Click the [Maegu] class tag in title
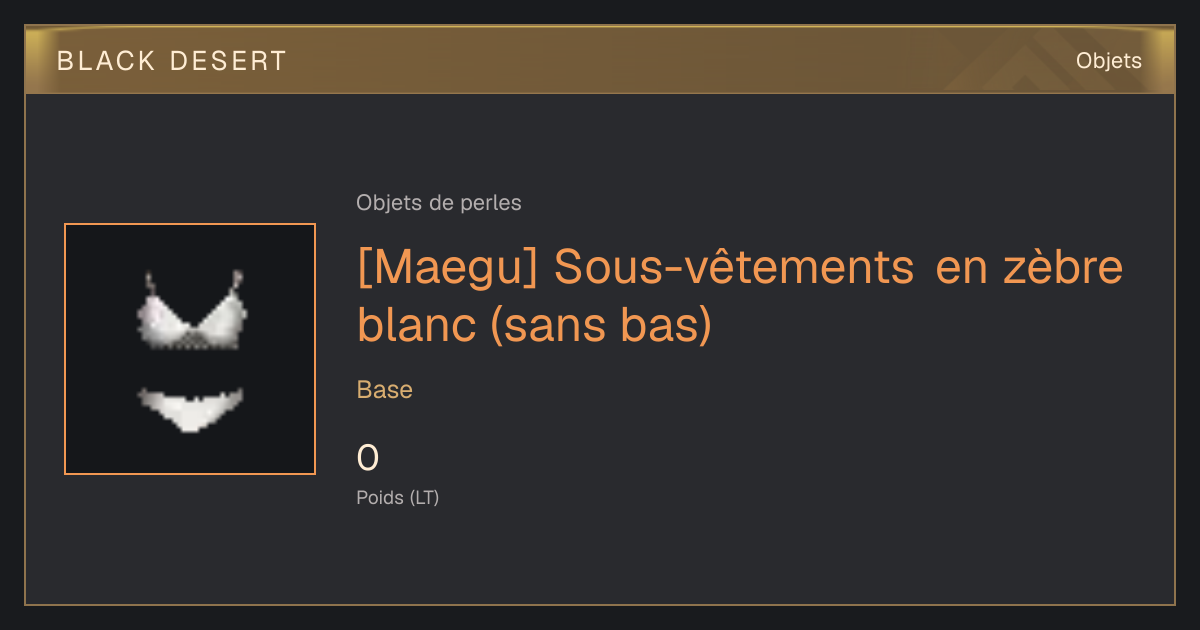Image resolution: width=1200 pixels, height=630 pixels. pyautogui.click(x=448, y=268)
